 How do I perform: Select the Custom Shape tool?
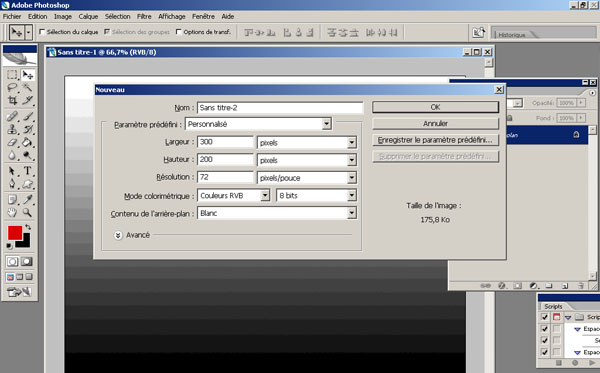click(28, 184)
